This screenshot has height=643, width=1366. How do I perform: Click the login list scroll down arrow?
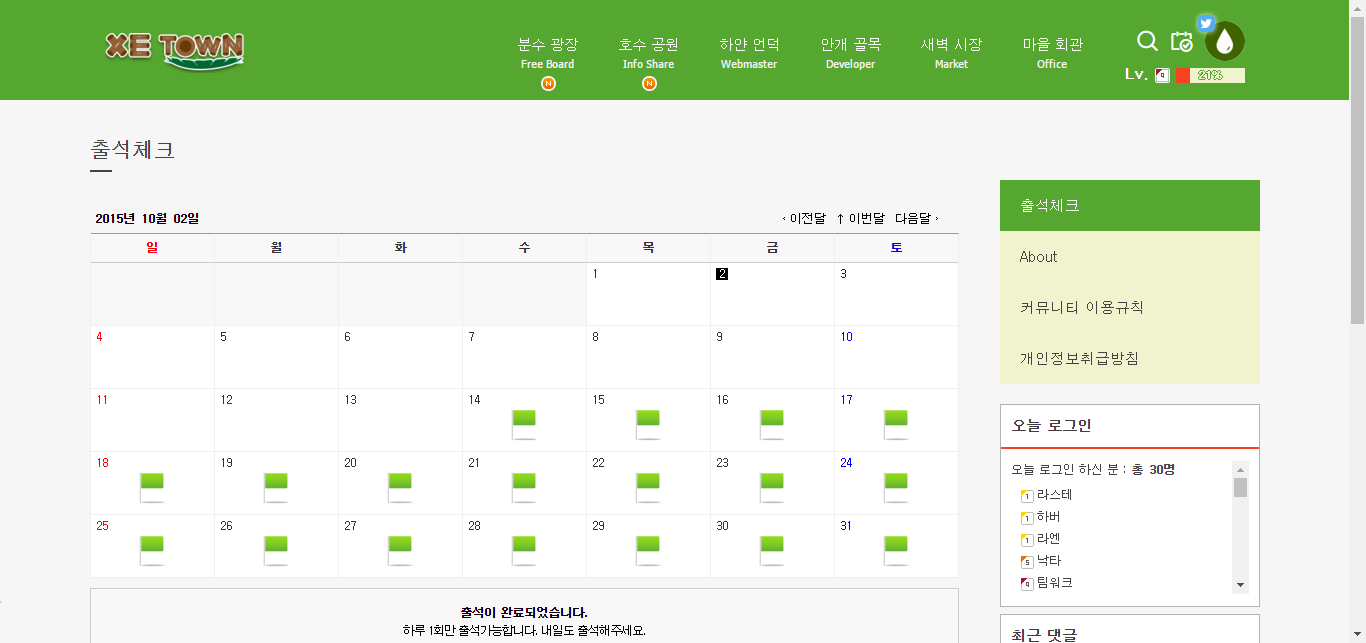pyautogui.click(x=1240, y=585)
